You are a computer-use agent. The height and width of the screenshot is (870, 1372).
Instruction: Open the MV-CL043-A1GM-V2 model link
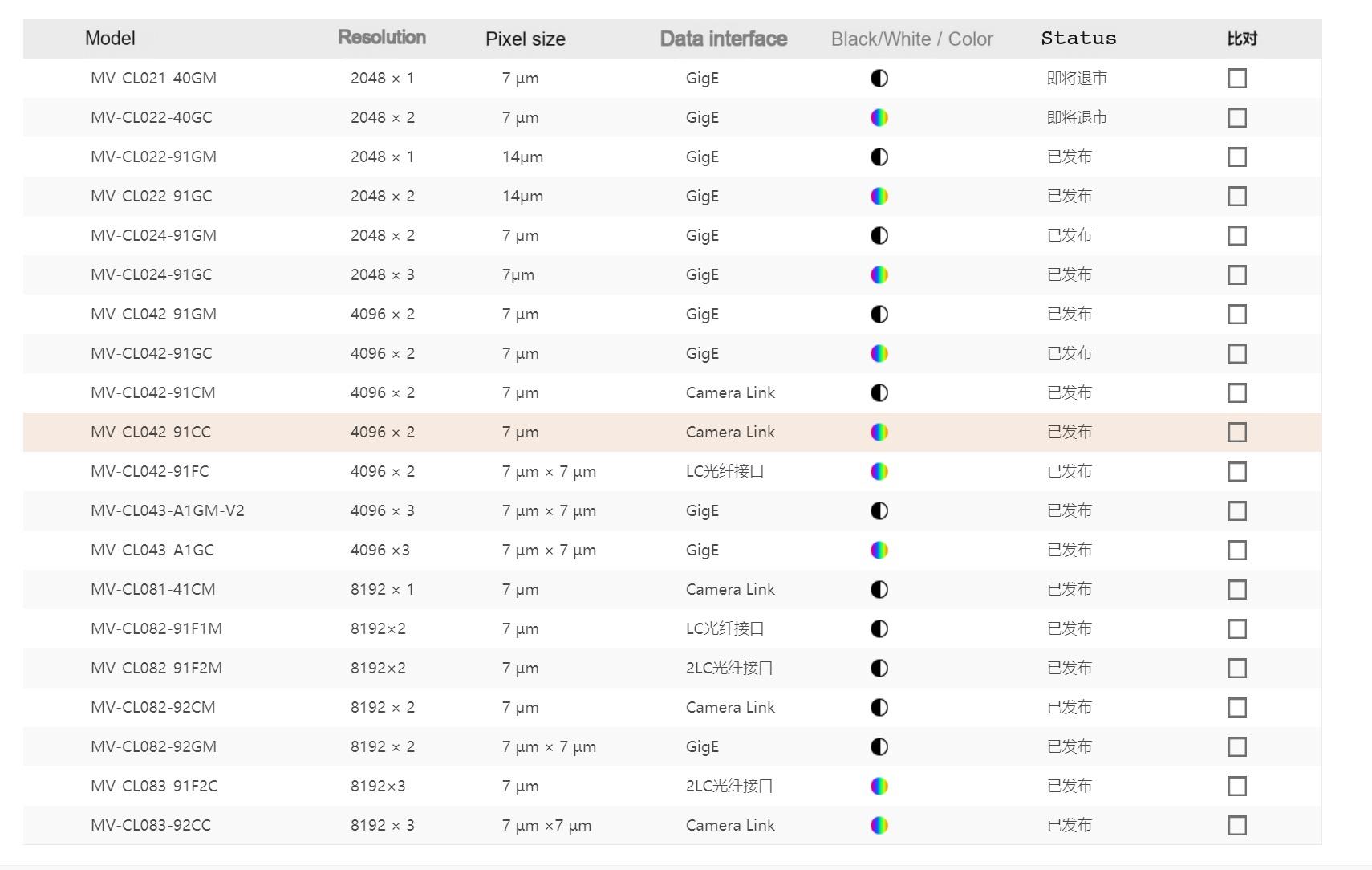click(168, 511)
